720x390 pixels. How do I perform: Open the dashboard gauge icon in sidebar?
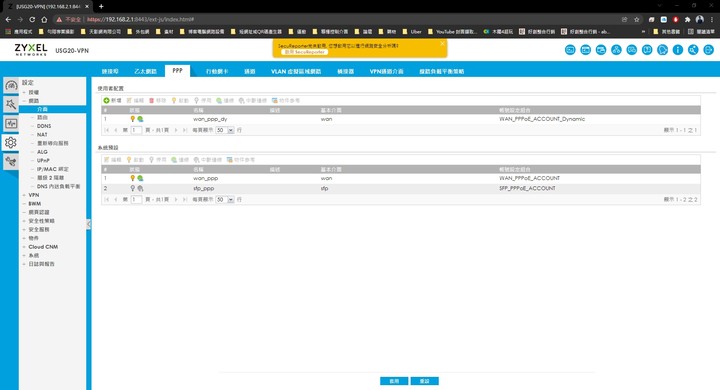tap(11, 85)
